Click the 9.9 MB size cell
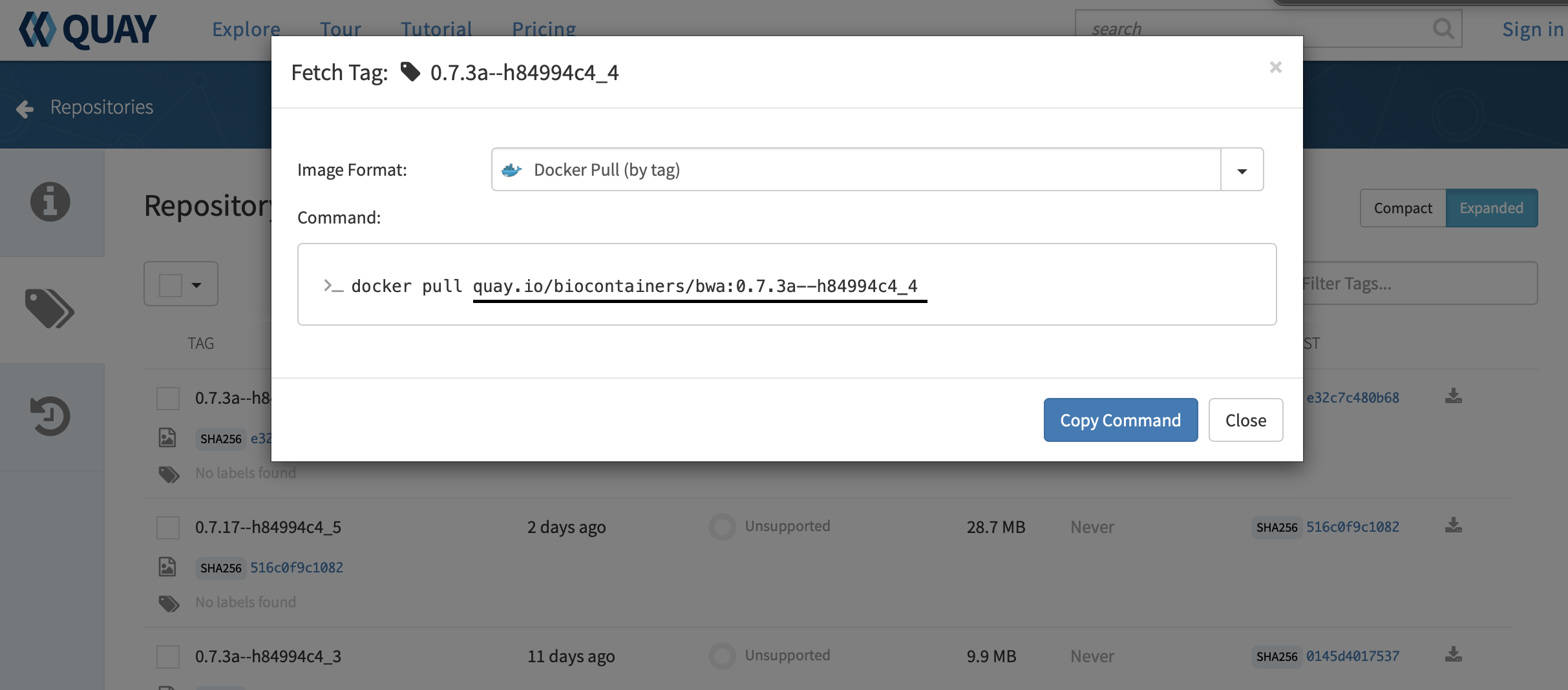Viewport: 1568px width, 690px height. point(991,656)
